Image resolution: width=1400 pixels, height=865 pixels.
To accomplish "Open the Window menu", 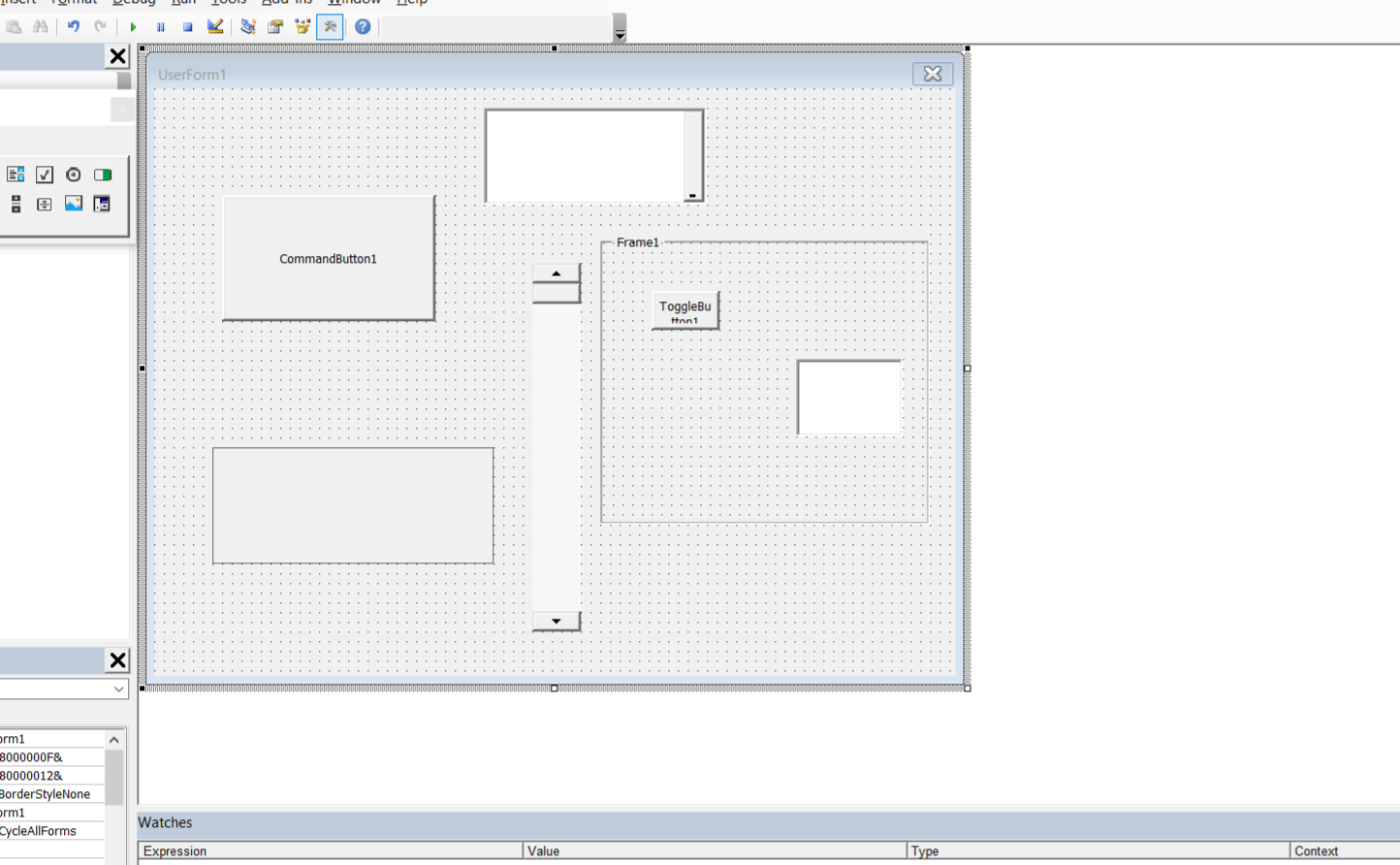I will pos(354,2).
